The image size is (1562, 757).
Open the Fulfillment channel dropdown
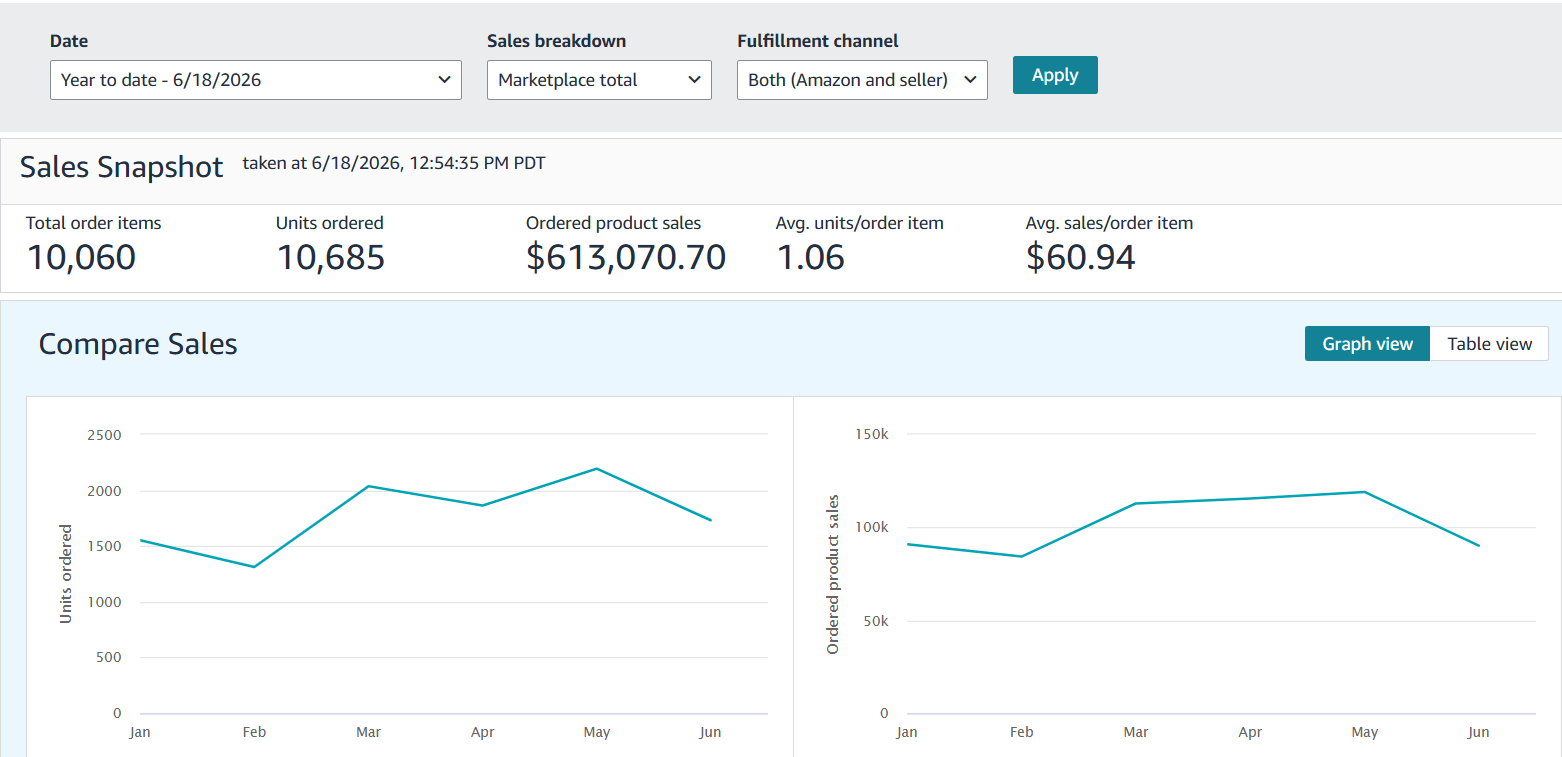click(862, 80)
